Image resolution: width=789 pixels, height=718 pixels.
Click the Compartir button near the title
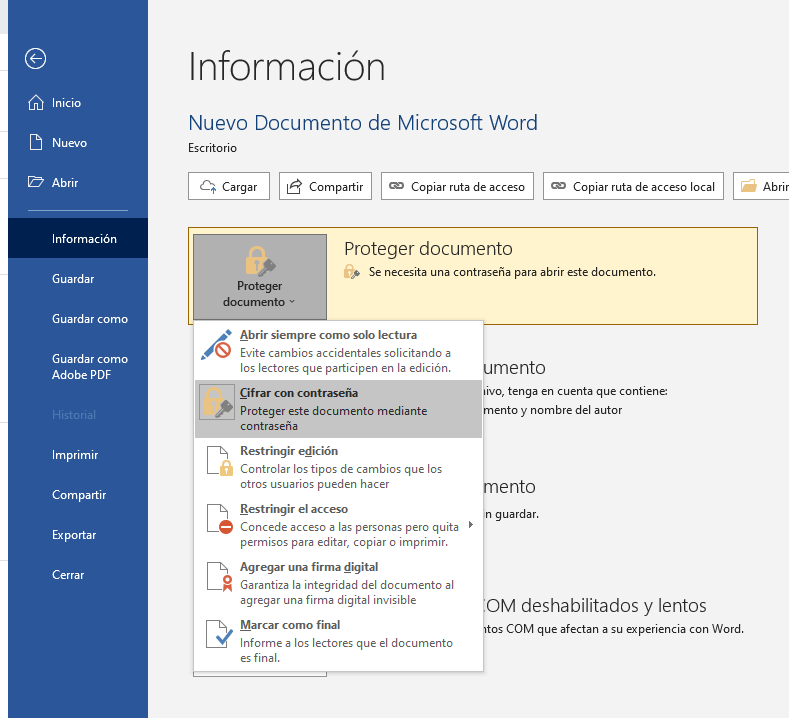point(326,186)
